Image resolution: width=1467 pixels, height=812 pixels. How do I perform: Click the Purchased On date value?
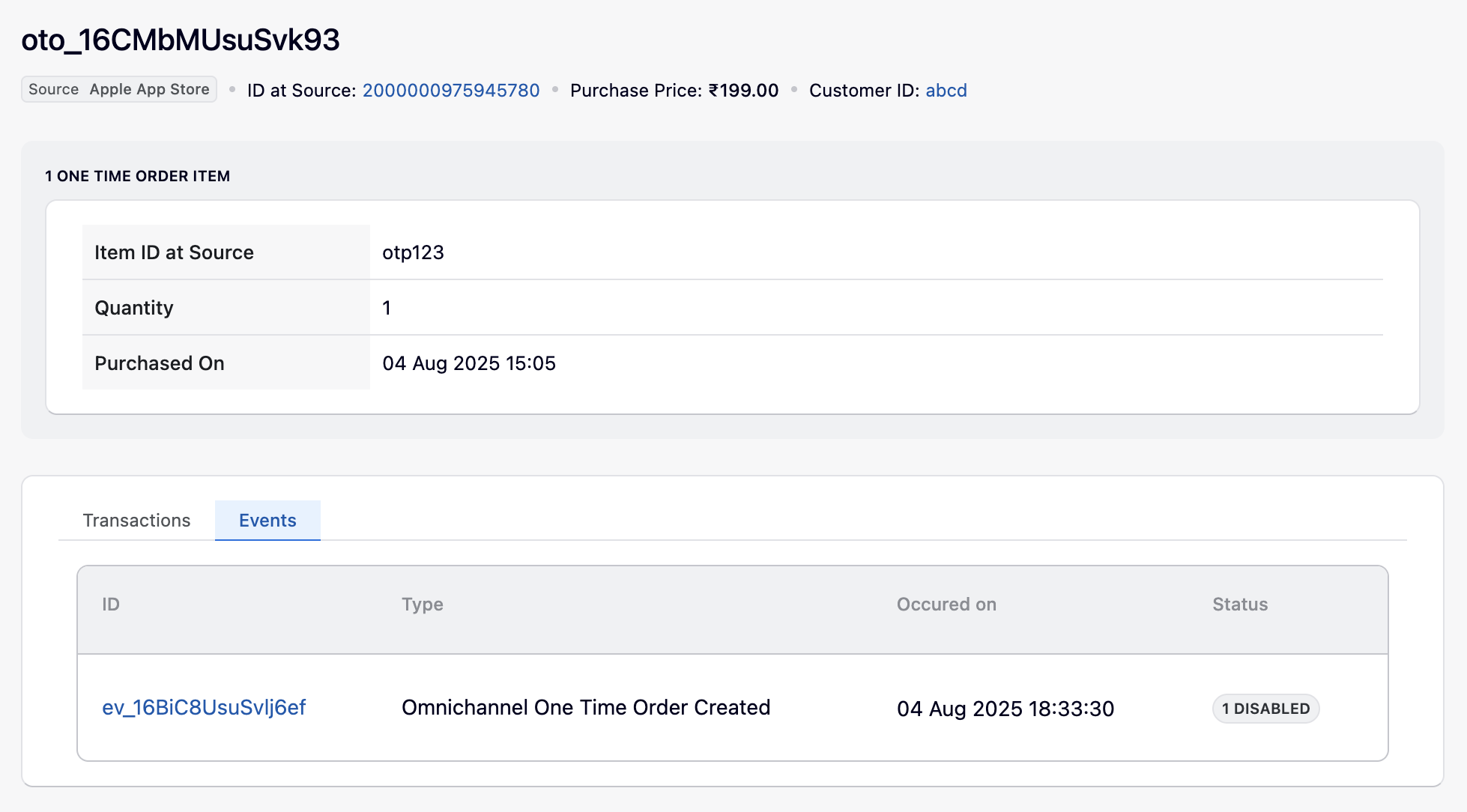point(468,363)
